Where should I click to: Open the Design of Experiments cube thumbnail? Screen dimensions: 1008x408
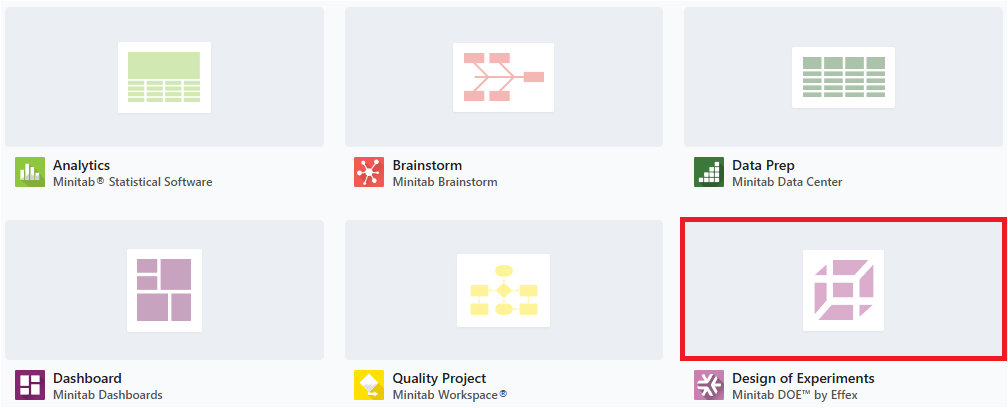(843, 290)
